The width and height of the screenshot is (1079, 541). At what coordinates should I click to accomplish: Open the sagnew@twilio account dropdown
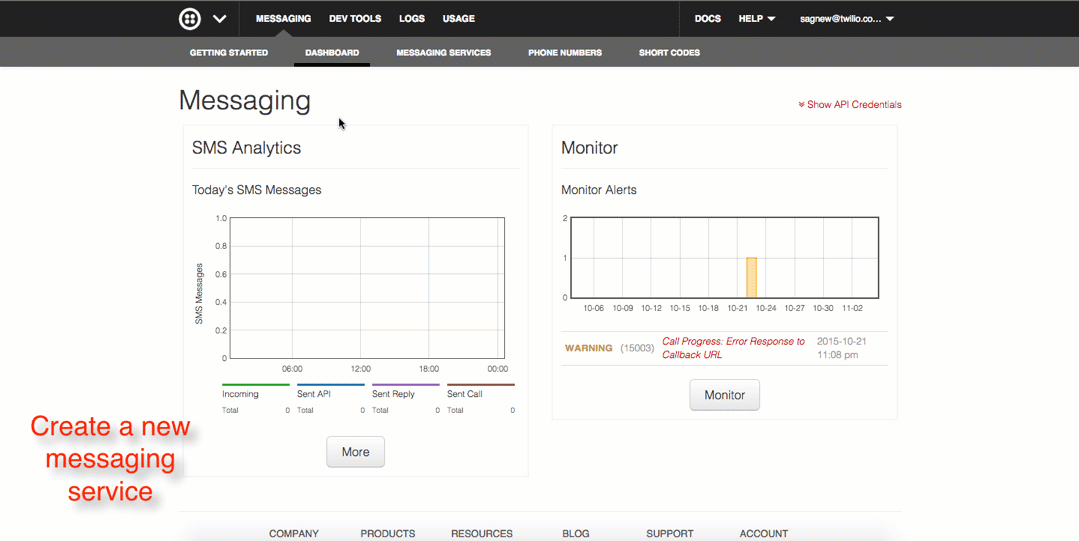[847, 19]
